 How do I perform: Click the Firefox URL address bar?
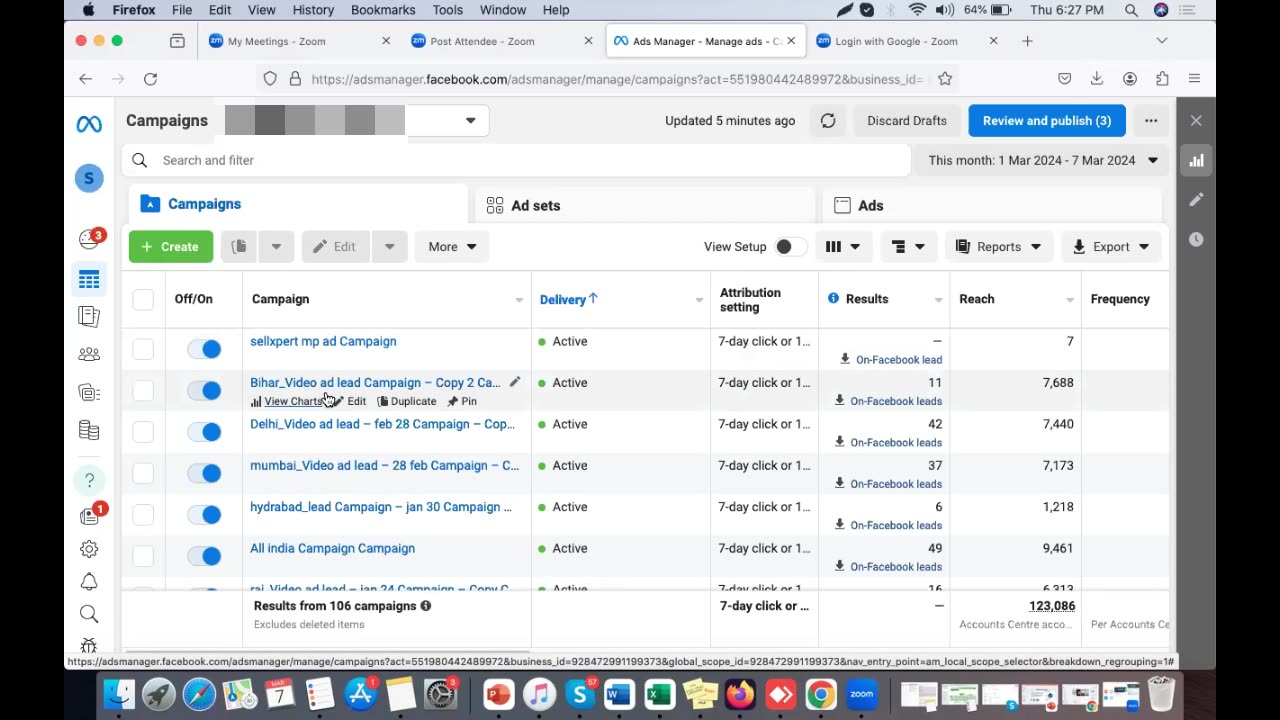click(615, 79)
